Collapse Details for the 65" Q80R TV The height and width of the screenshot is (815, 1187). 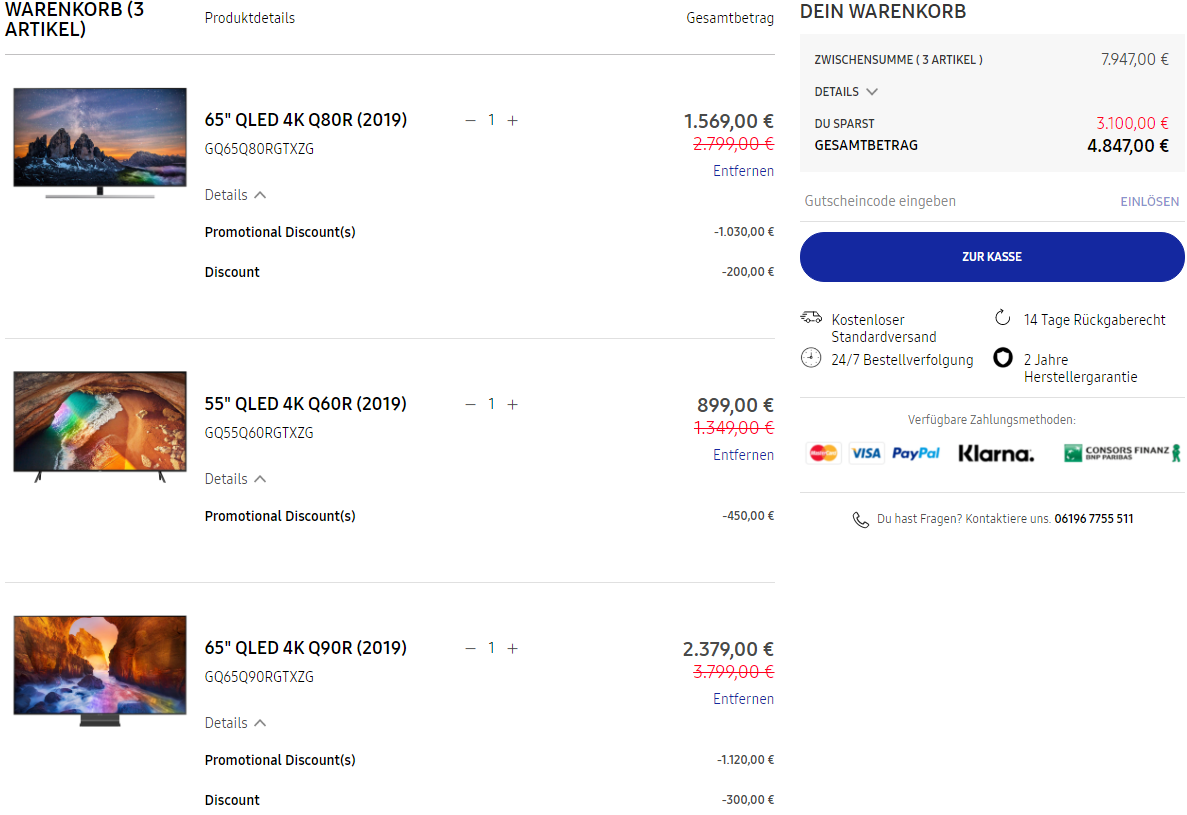[x=235, y=195]
